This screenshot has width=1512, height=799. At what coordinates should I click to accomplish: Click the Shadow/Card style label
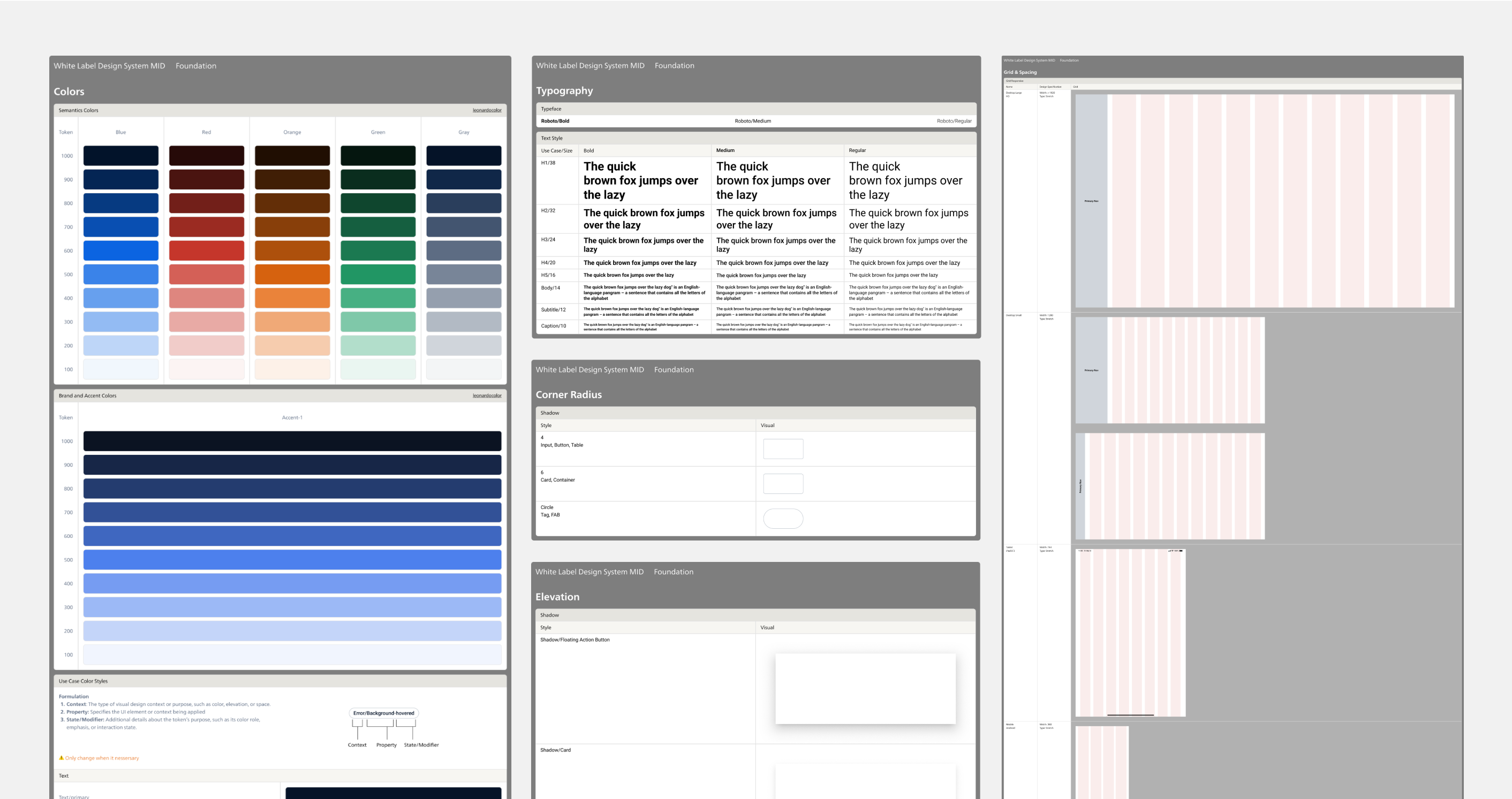click(x=555, y=750)
